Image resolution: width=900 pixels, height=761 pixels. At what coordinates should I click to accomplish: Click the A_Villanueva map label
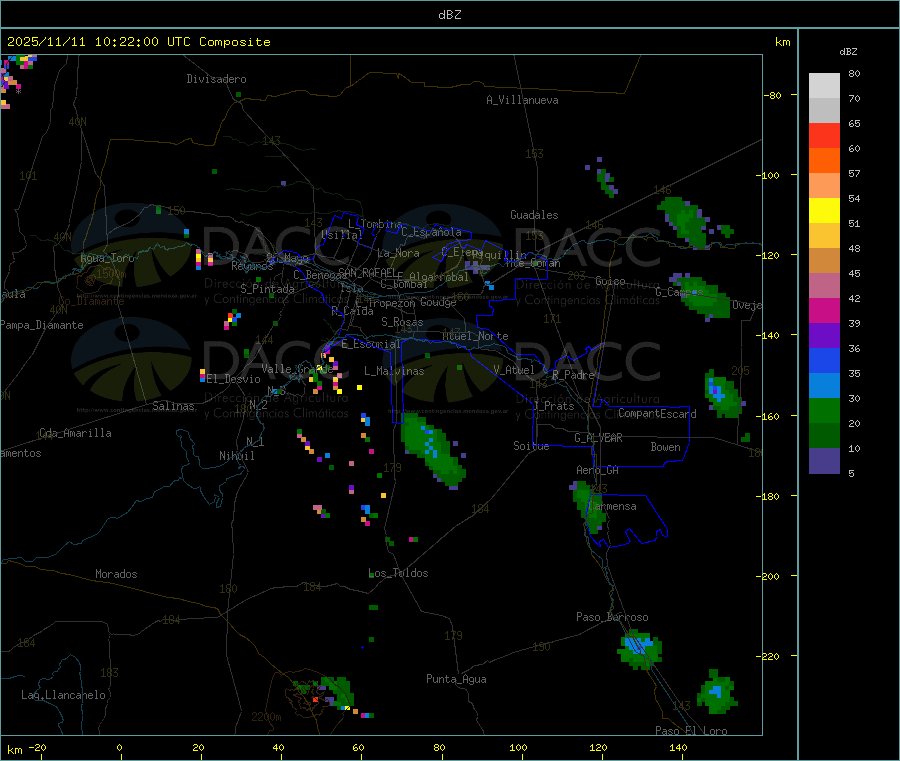pos(522,100)
